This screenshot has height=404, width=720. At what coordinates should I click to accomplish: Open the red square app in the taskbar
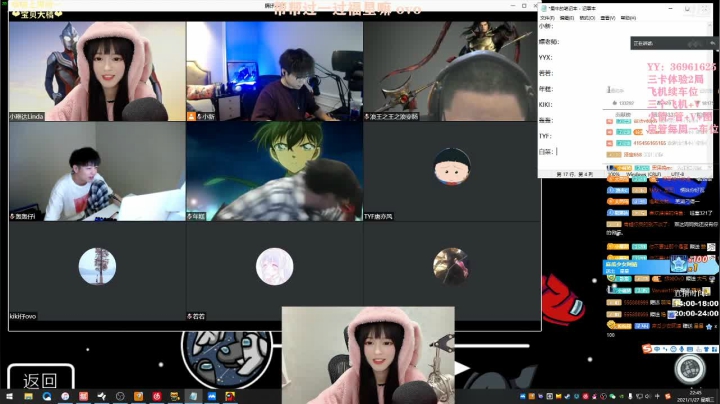pyautogui.click(x=83, y=396)
